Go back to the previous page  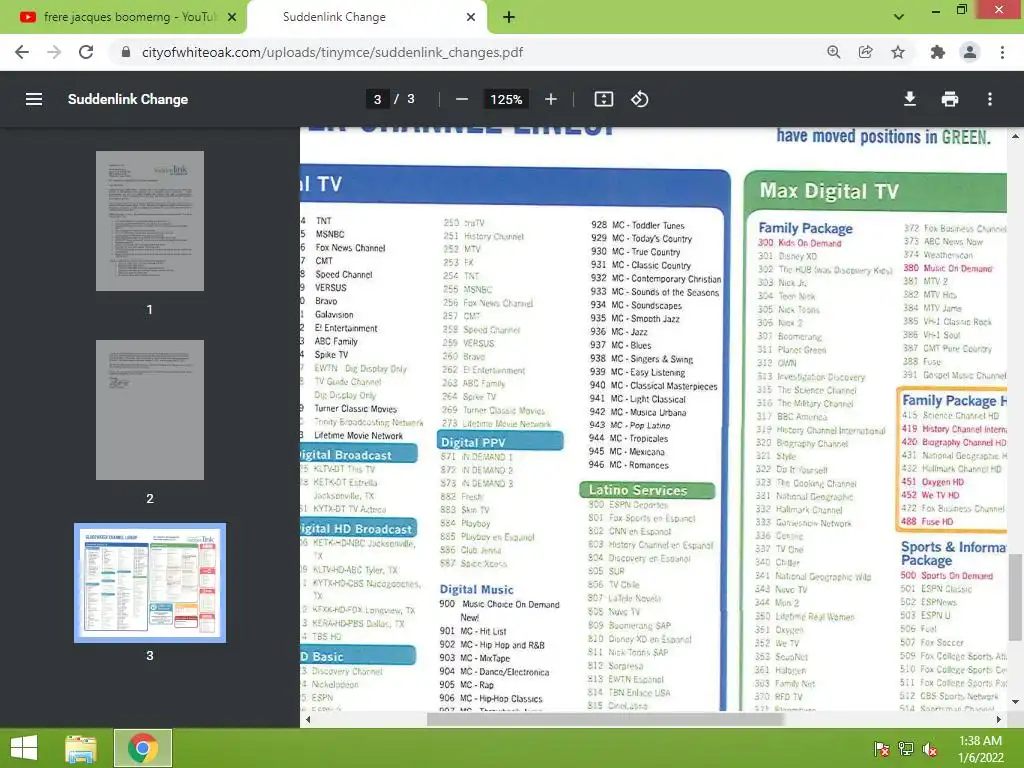coord(22,52)
